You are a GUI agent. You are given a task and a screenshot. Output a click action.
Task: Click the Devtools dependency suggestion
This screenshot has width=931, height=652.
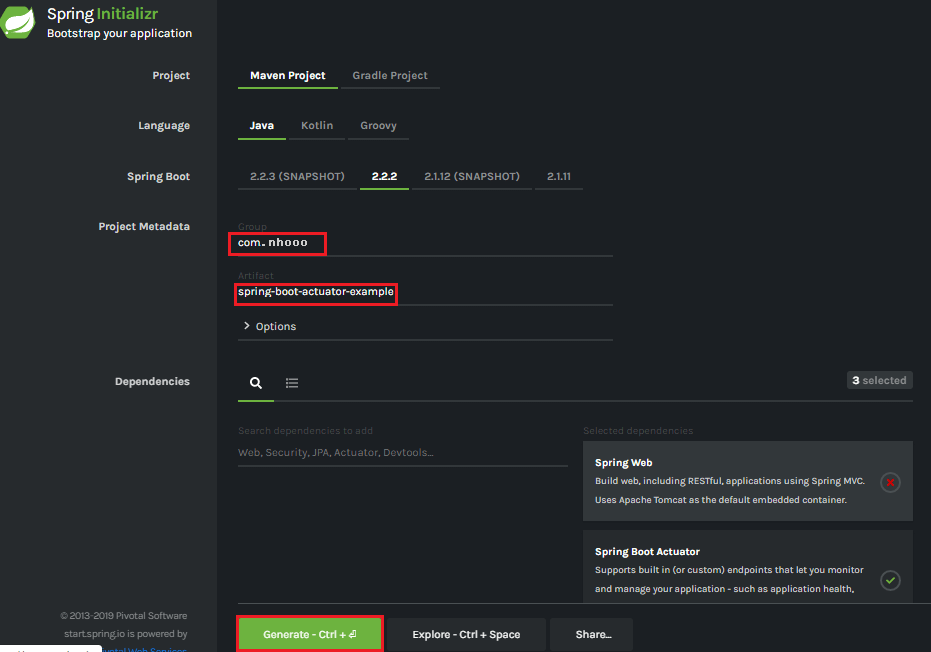pyautogui.click(x=408, y=452)
